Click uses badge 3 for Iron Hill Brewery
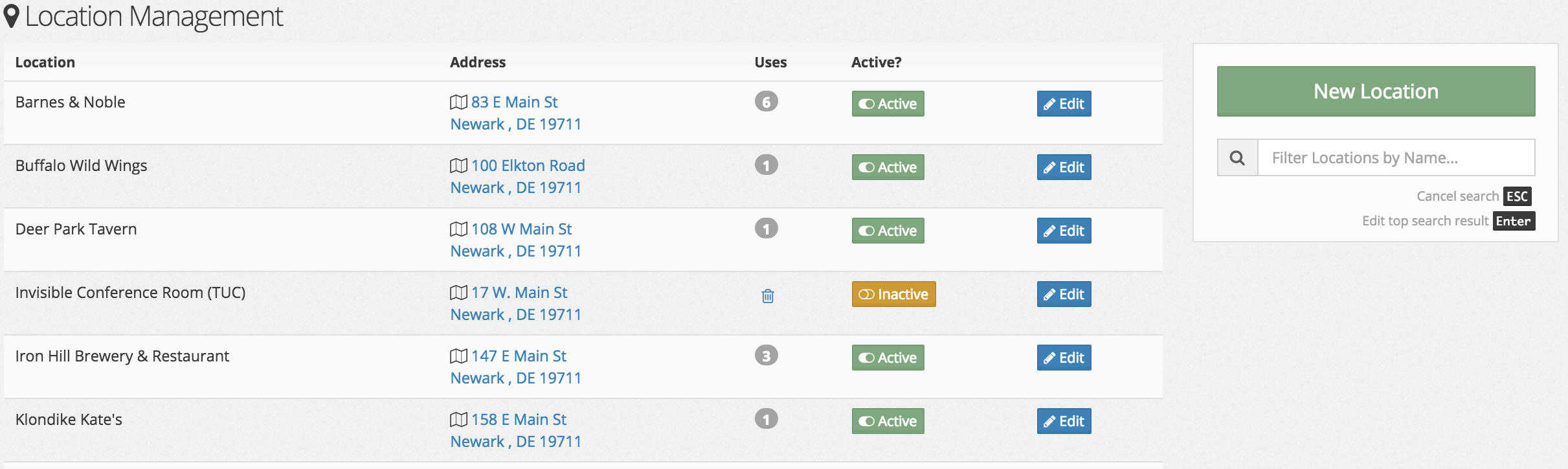The height and width of the screenshot is (469, 1568). point(767,356)
